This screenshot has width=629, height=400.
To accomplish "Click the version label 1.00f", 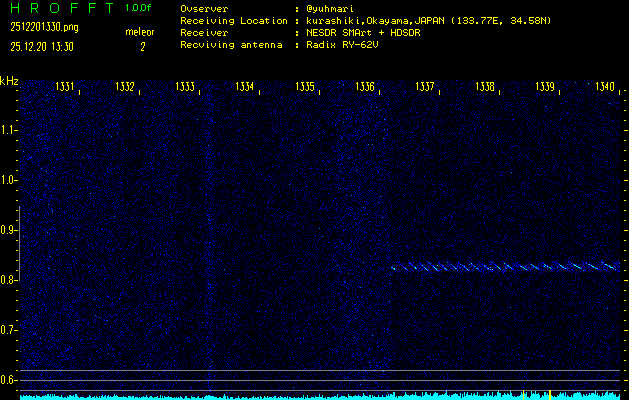I will (139, 8).
